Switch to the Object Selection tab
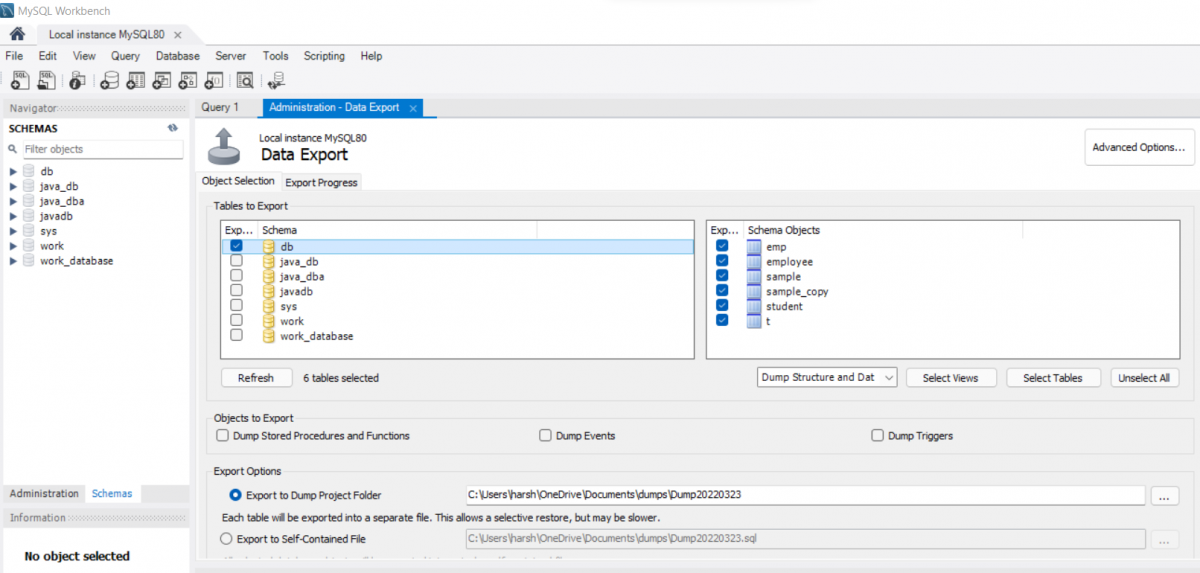Image resolution: width=1200 pixels, height=573 pixels. pyautogui.click(x=238, y=181)
